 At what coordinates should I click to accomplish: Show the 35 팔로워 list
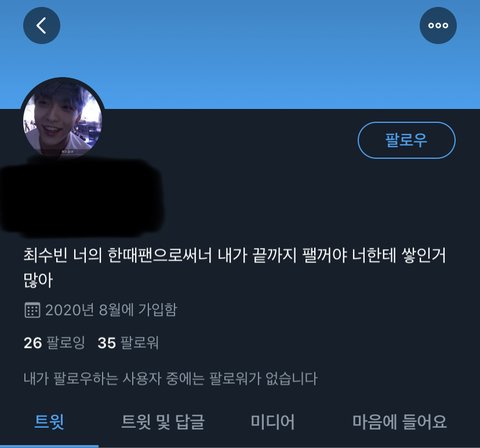click(x=128, y=343)
